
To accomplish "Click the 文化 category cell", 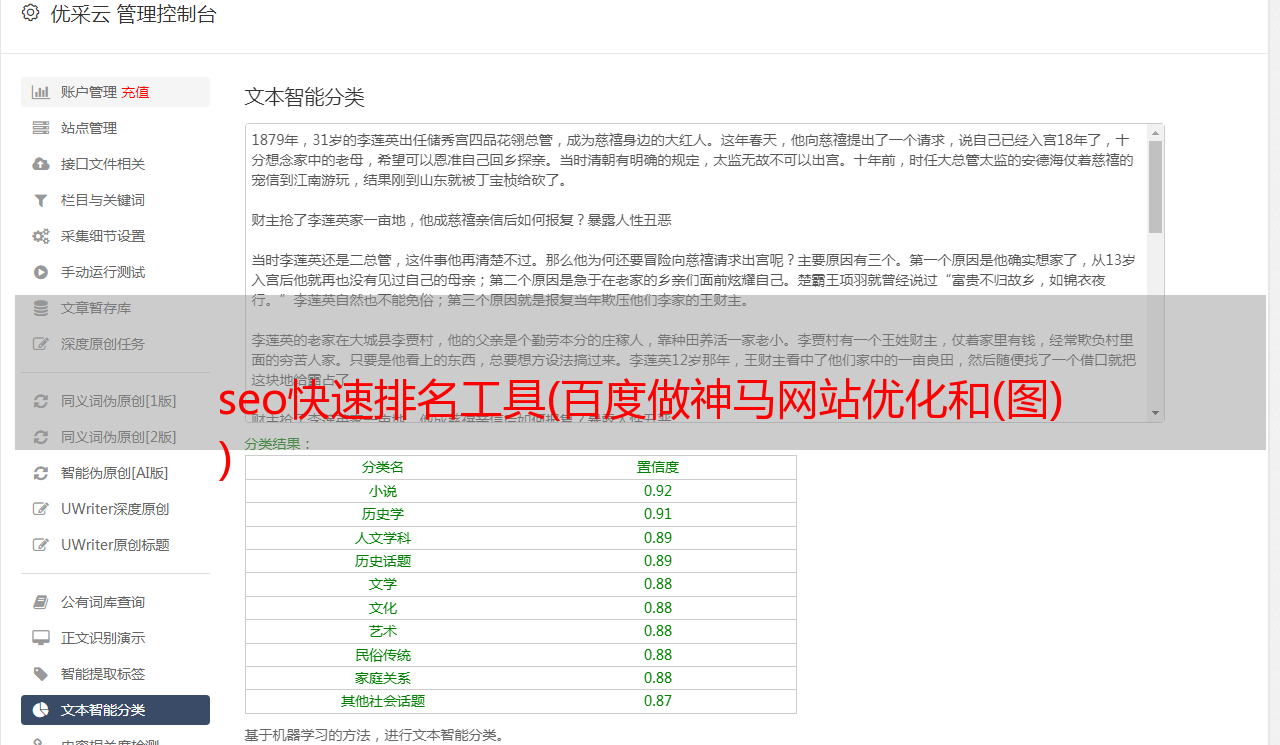I will pos(383,608).
